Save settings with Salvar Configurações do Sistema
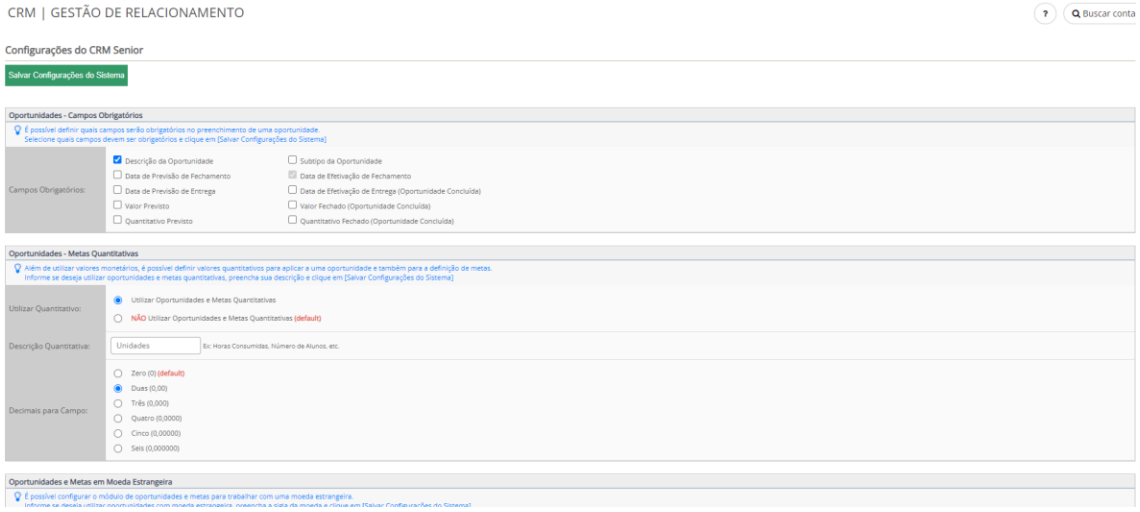1140x512 pixels. 67,76
